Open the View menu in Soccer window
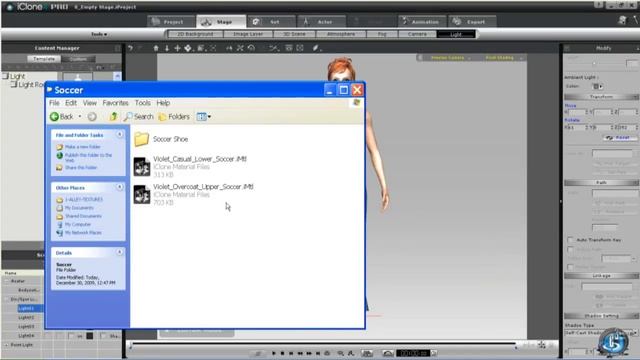The width and height of the screenshot is (640, 360). (90, 103)
